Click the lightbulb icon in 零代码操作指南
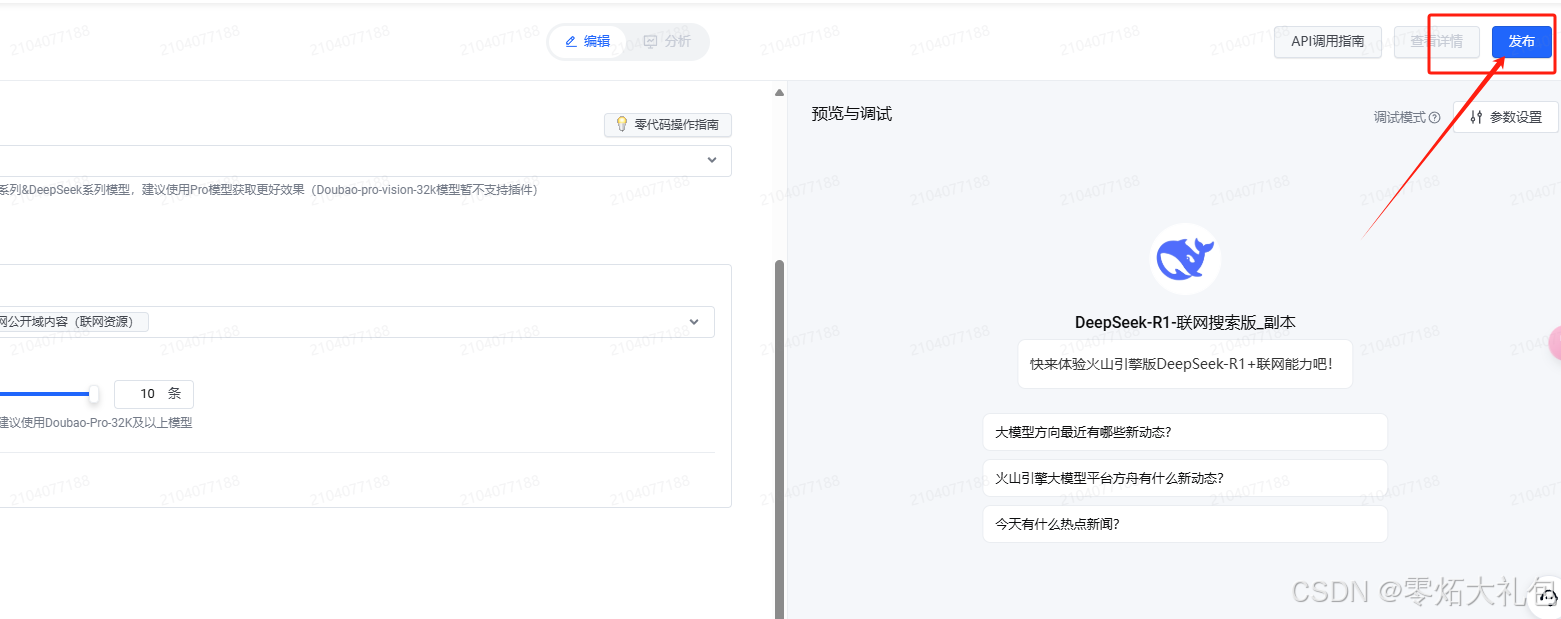 621,124
